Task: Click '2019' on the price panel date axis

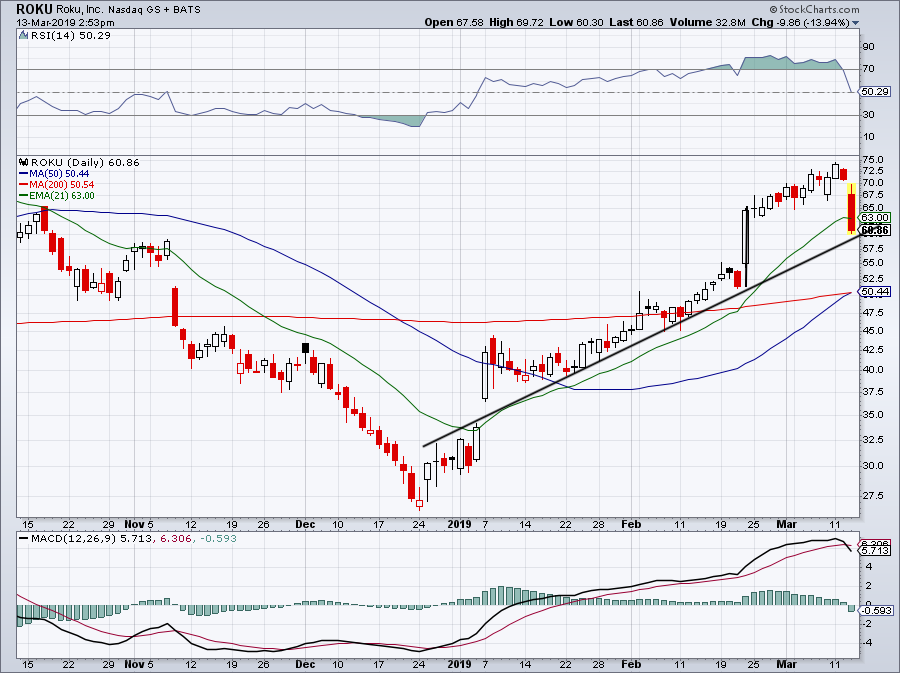Action: pyautogui.click(x=459, y=524)
